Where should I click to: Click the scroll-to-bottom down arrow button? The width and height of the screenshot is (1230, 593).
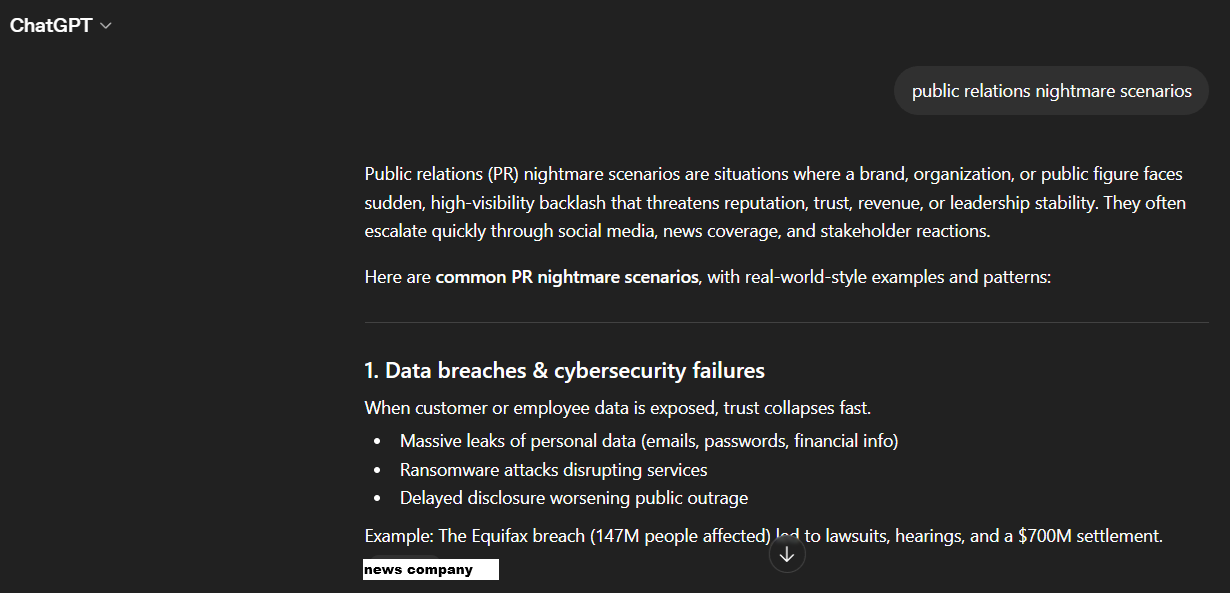point(787,554)
